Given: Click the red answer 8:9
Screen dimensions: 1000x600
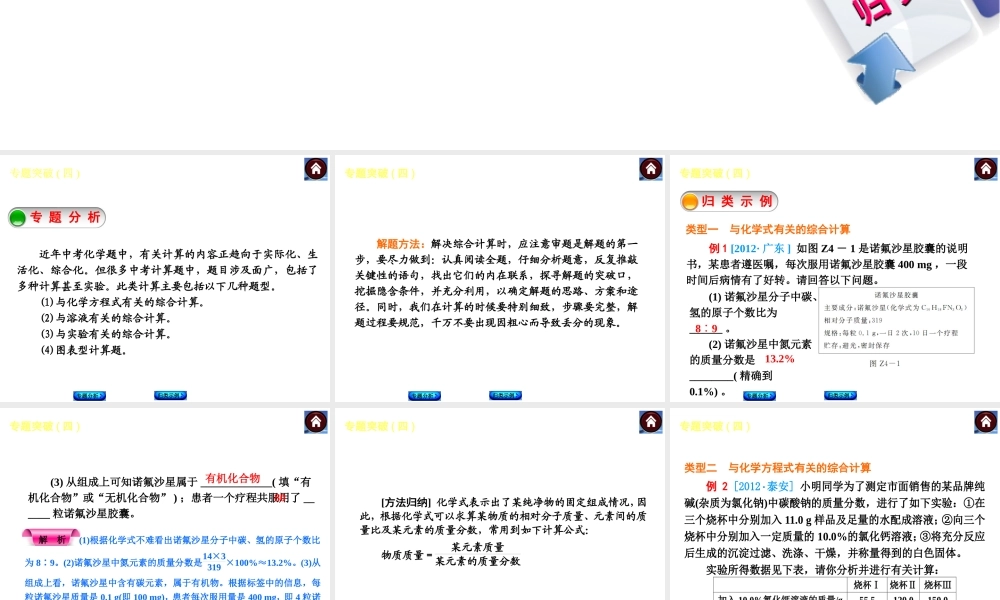Looking at the screenshot, I should [706, 328].
